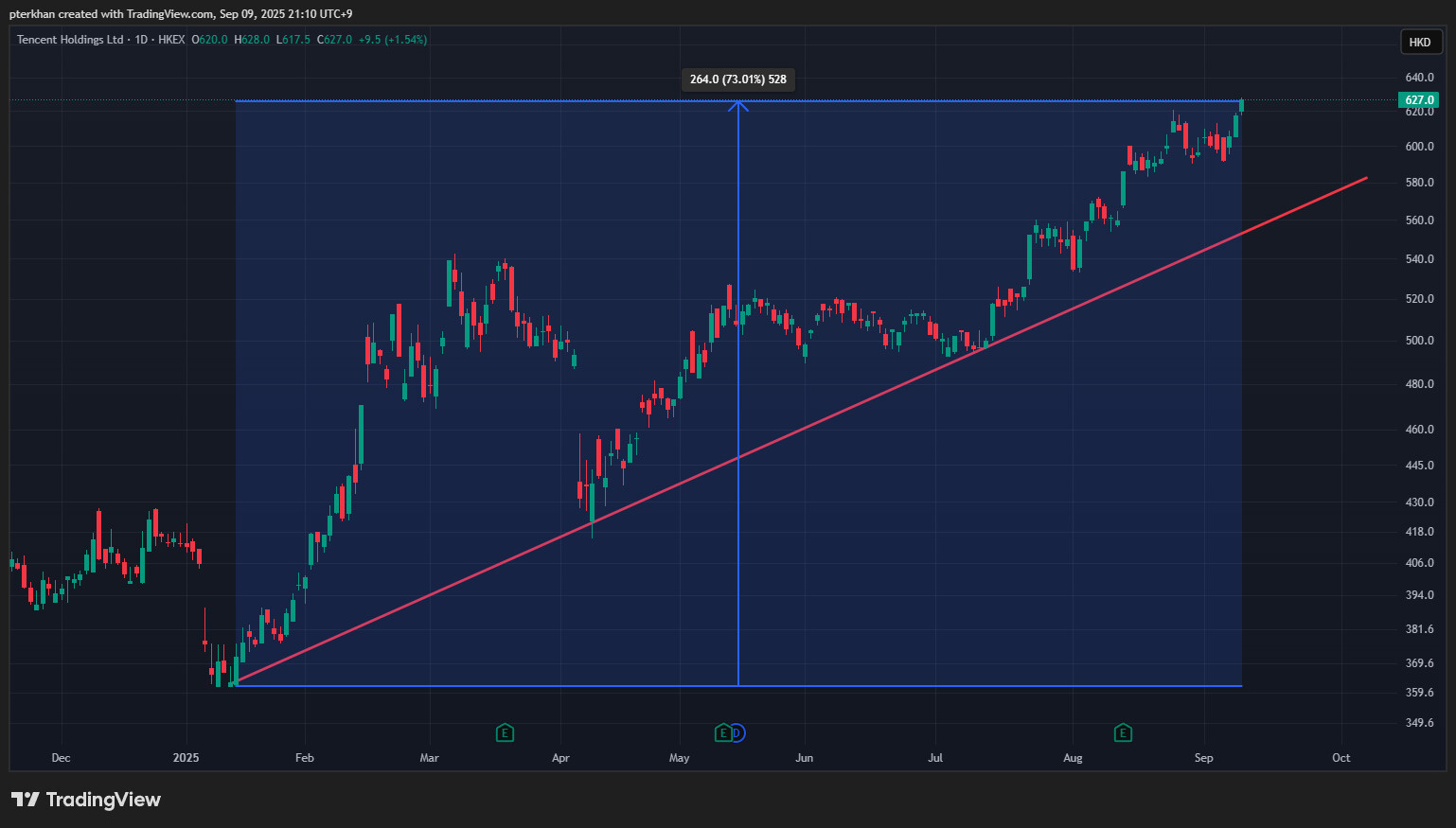Click the 500.0 price scale level
This screenshot has height=828, width=1456.
[x=1419, y=341]
